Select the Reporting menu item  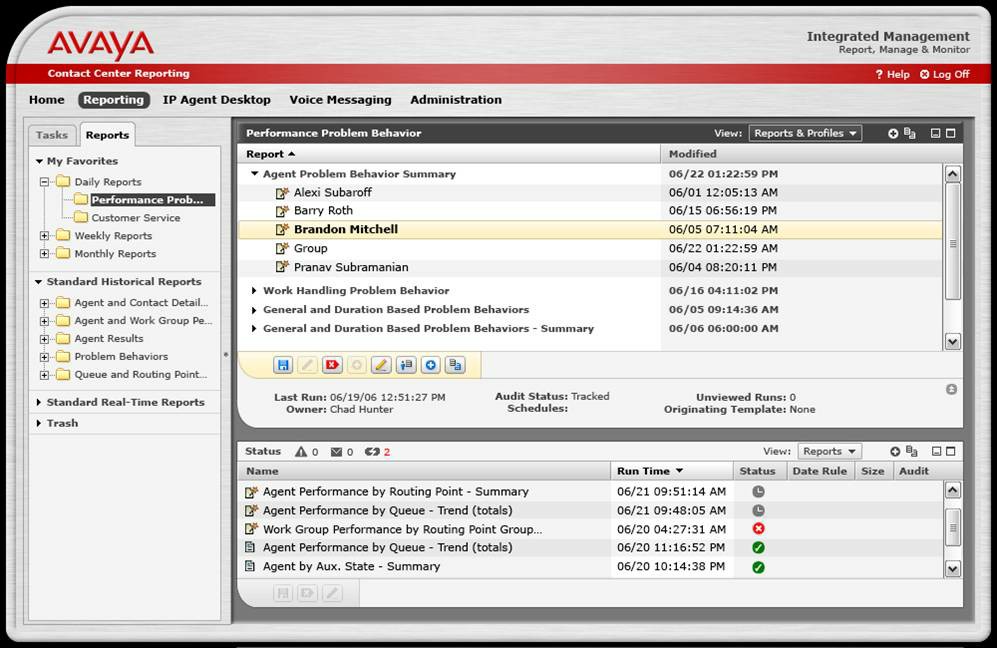tap(114, 100)
